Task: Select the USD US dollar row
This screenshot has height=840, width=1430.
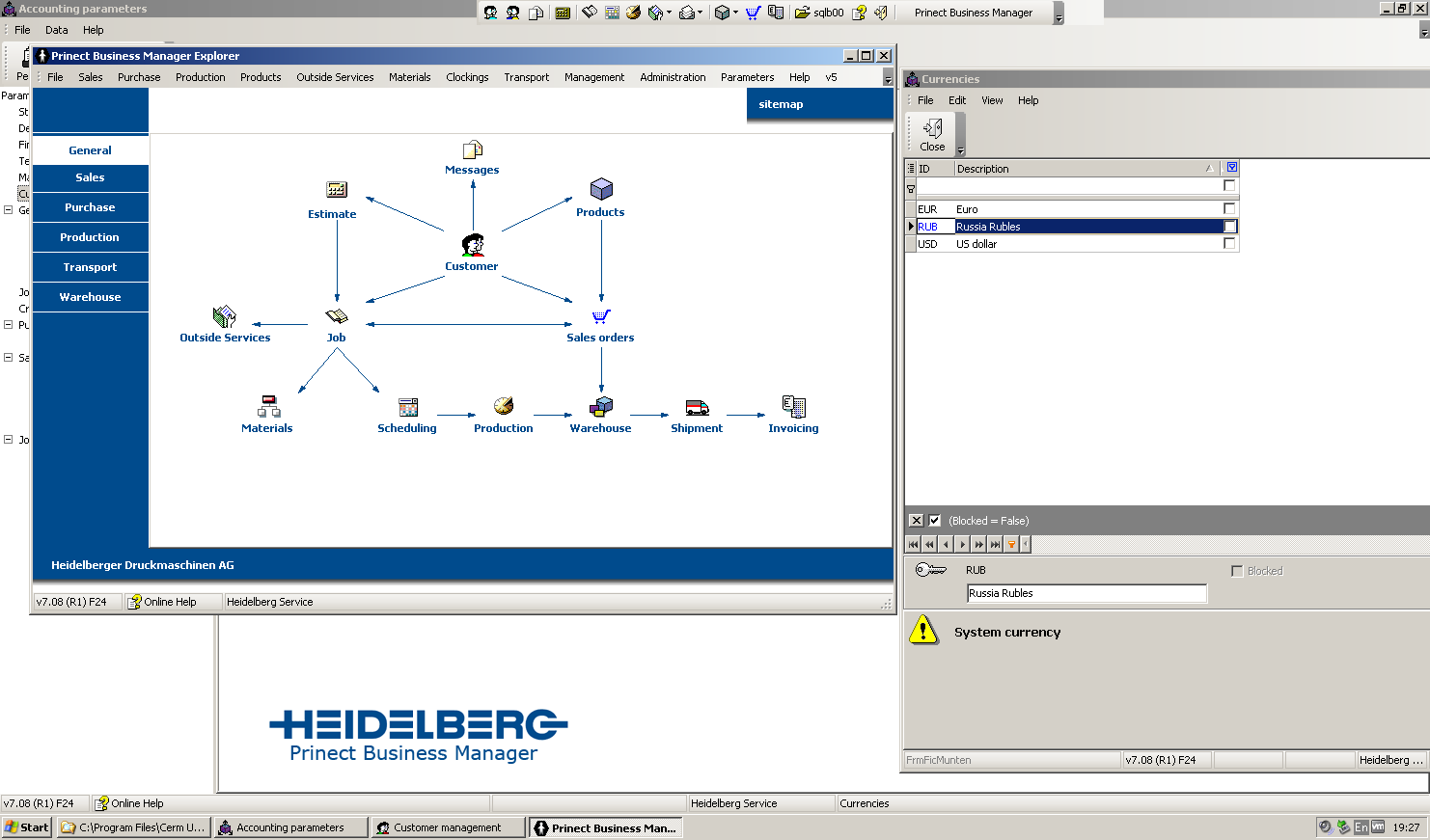Action: (x=1071, y=244)
